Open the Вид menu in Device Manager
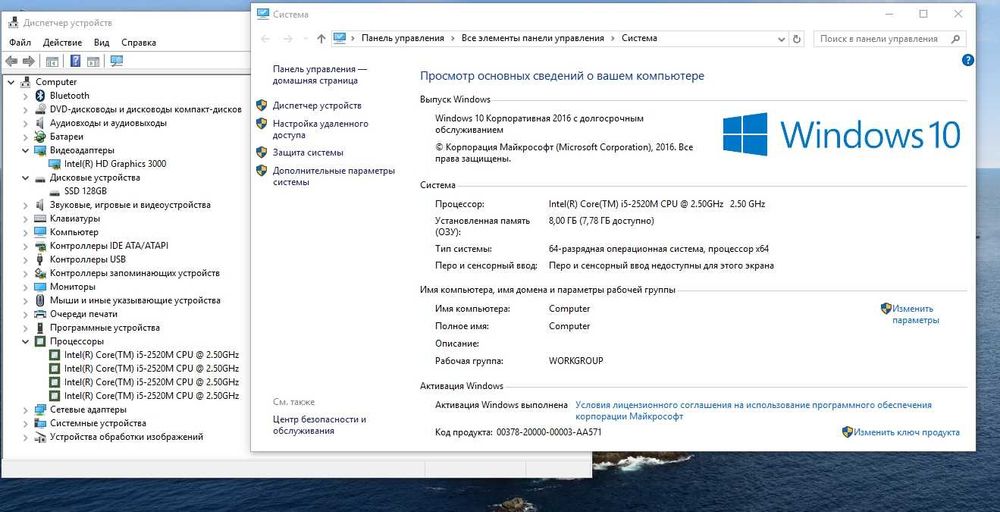This screenshot has width=1000, height=512. [101, 43]
